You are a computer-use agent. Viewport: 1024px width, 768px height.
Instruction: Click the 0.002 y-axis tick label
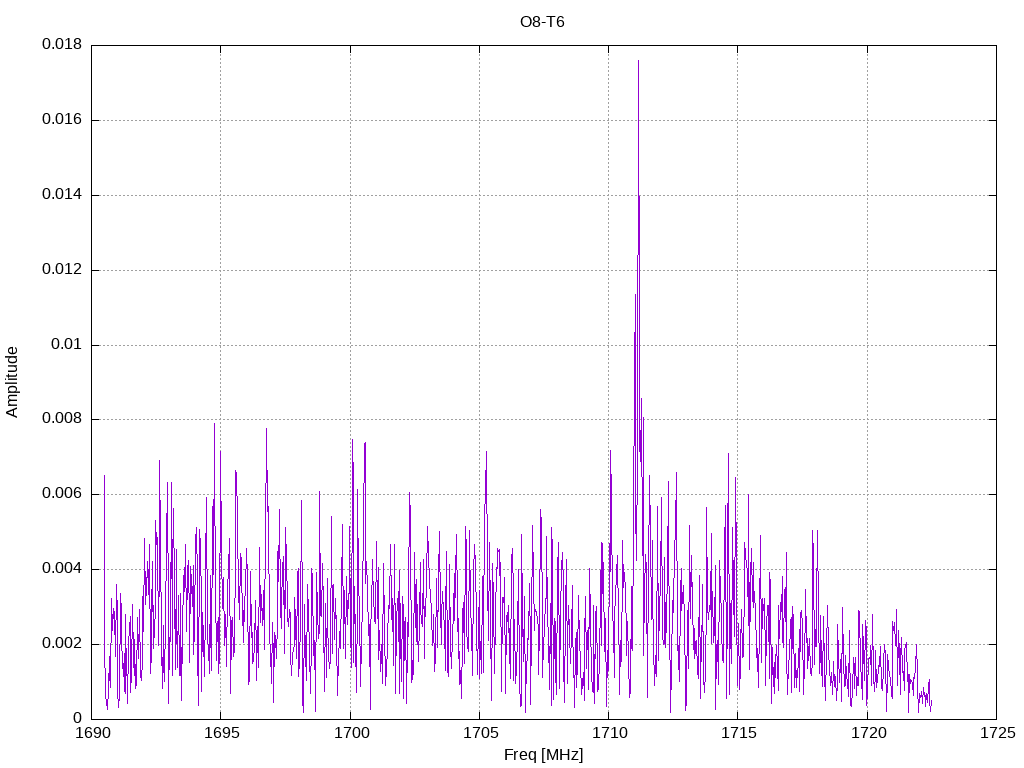62,643
